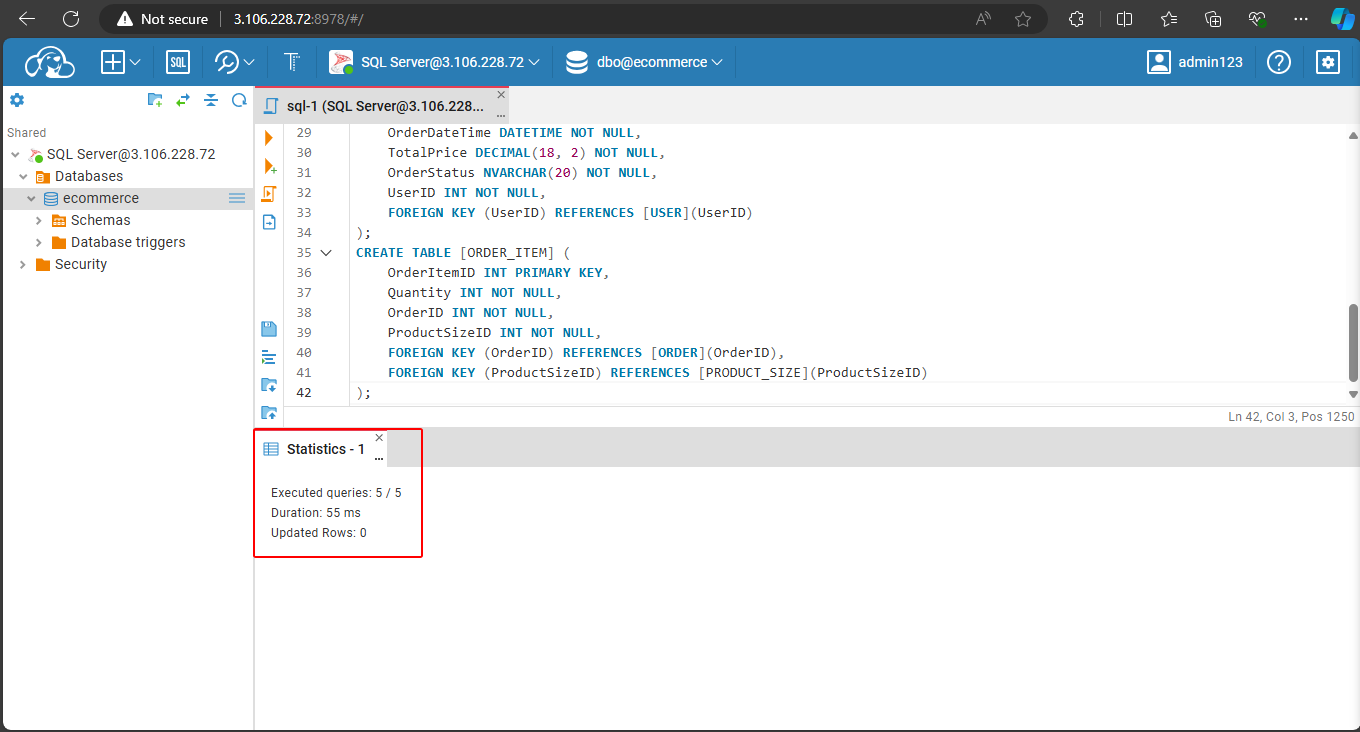Click the 'Executed queries: 5 / 5' text
The image size is (1360, 732).
(x=336, y=493)
